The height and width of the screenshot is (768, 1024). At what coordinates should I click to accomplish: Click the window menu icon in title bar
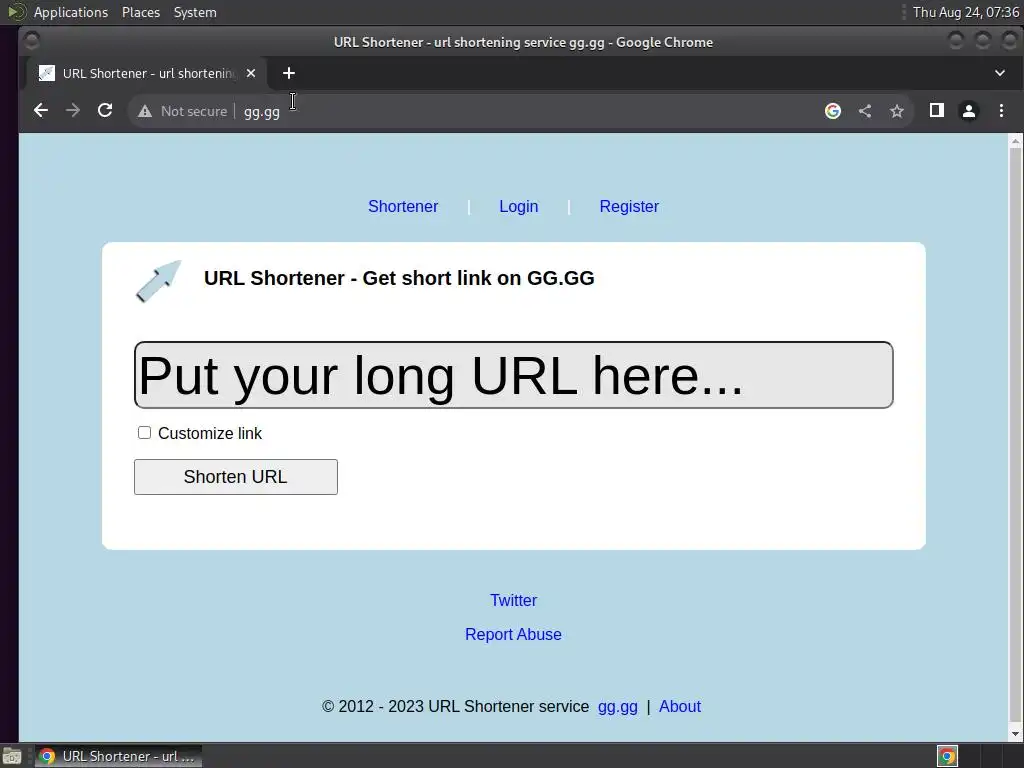31,41
